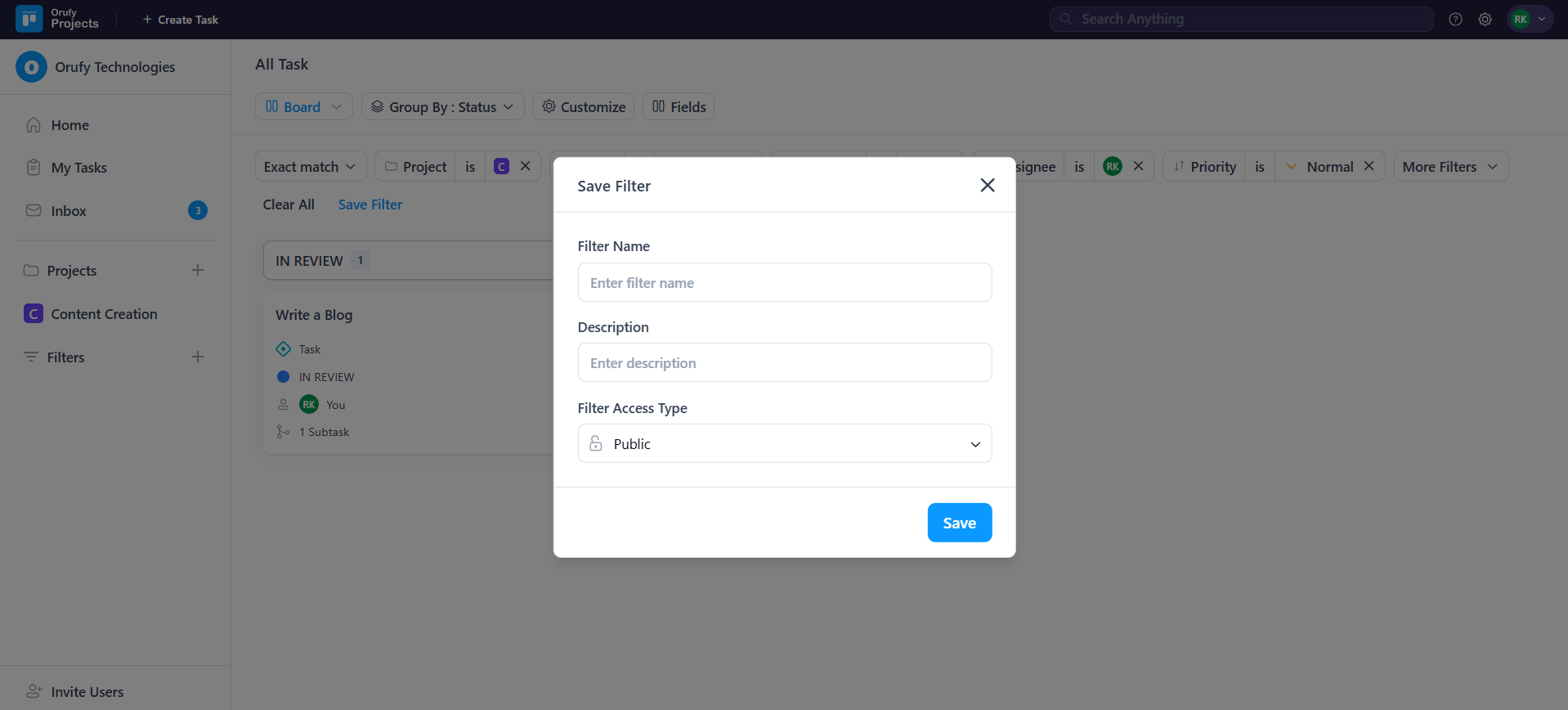Viewport: 1568px width, 710px height.
Task: Click the help question mark icon
Action: tap(1455, 20)
